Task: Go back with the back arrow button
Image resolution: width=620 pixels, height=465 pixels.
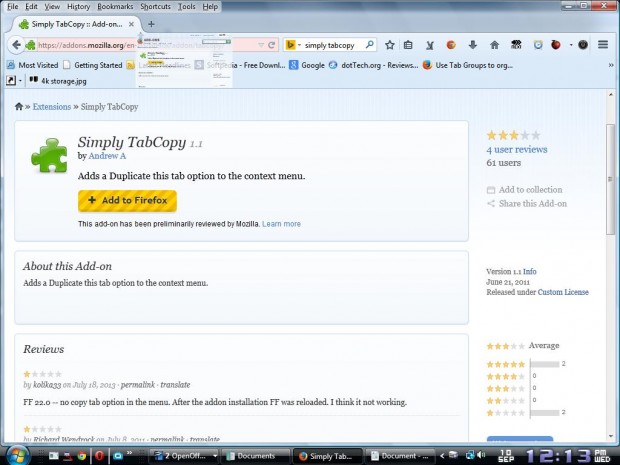Action: [x=16, y=45]
